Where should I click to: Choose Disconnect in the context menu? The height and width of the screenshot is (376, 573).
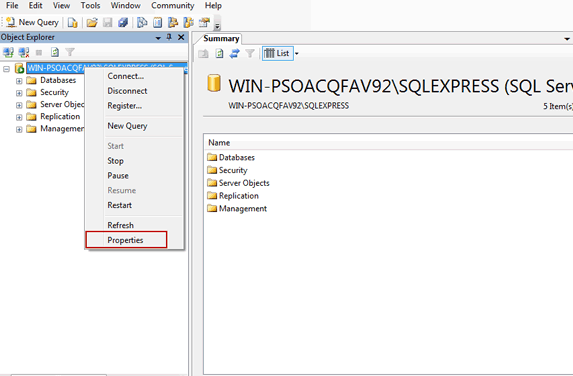127,91
